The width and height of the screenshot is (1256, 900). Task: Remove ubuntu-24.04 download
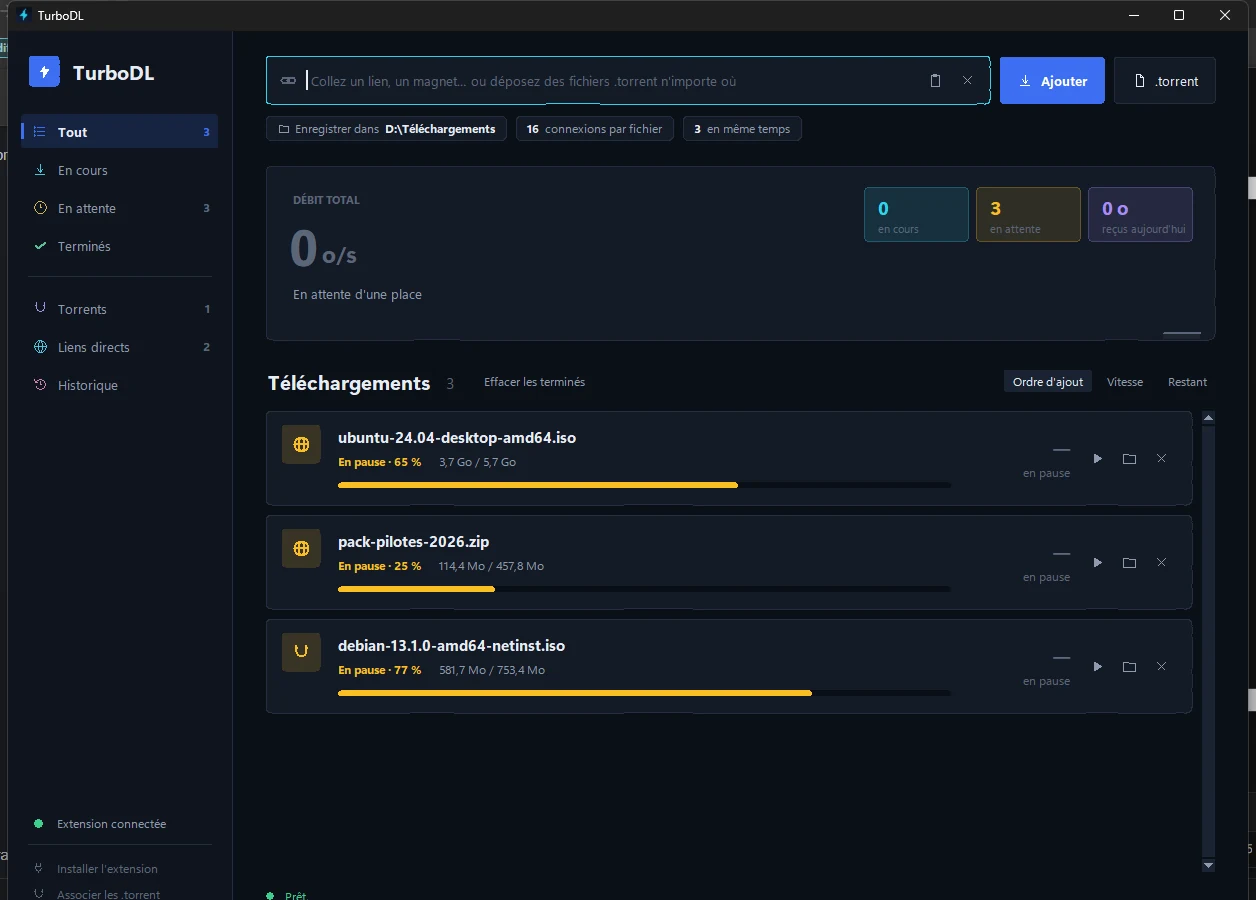coord(1161,458)
